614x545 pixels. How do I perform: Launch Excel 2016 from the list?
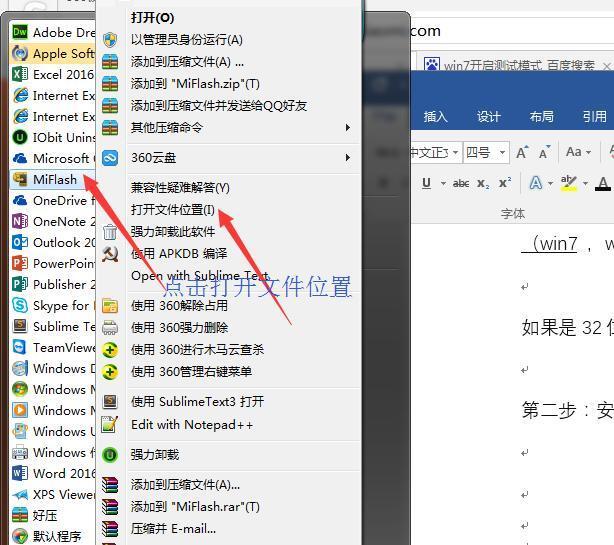point(53,74)
